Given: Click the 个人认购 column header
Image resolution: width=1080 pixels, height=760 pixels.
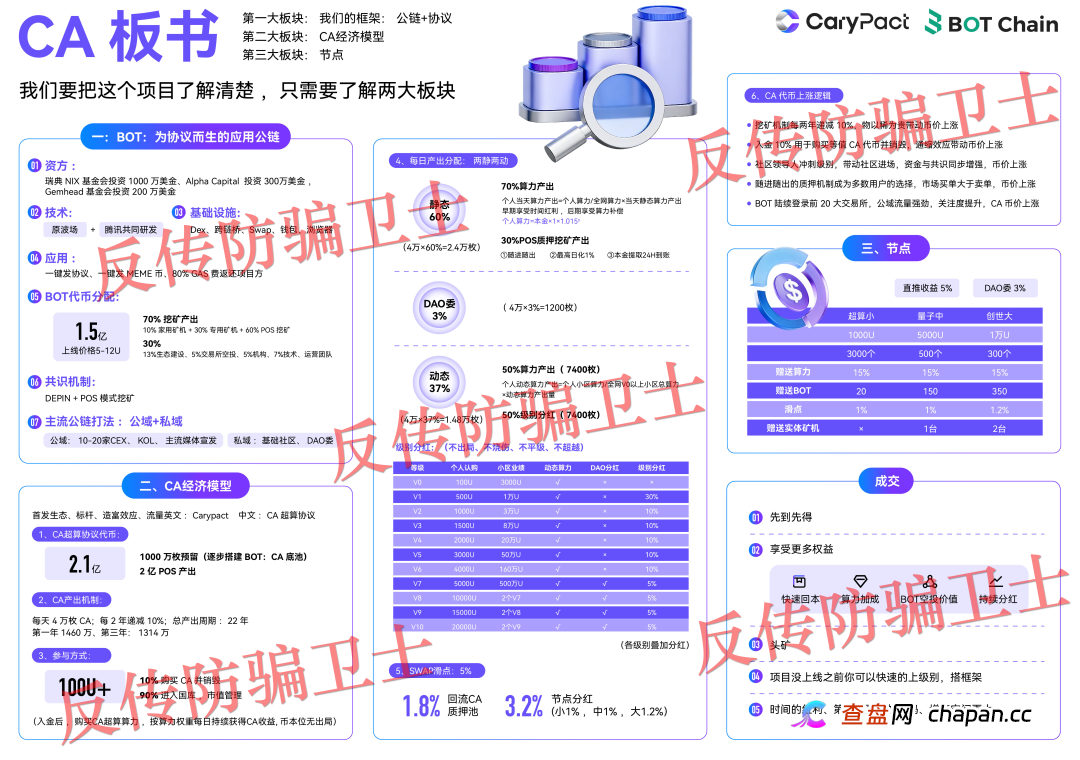Looking at the screenshot, I should pyautogui.click(x=464, y=468).
